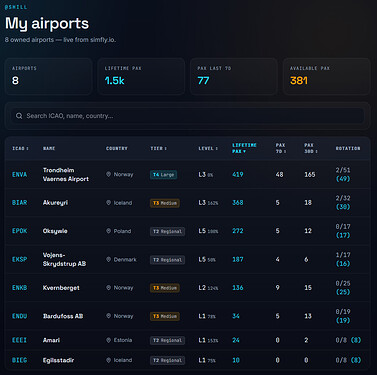Click T2 Regional badge in Egilsstadir row

coord(167,360)
